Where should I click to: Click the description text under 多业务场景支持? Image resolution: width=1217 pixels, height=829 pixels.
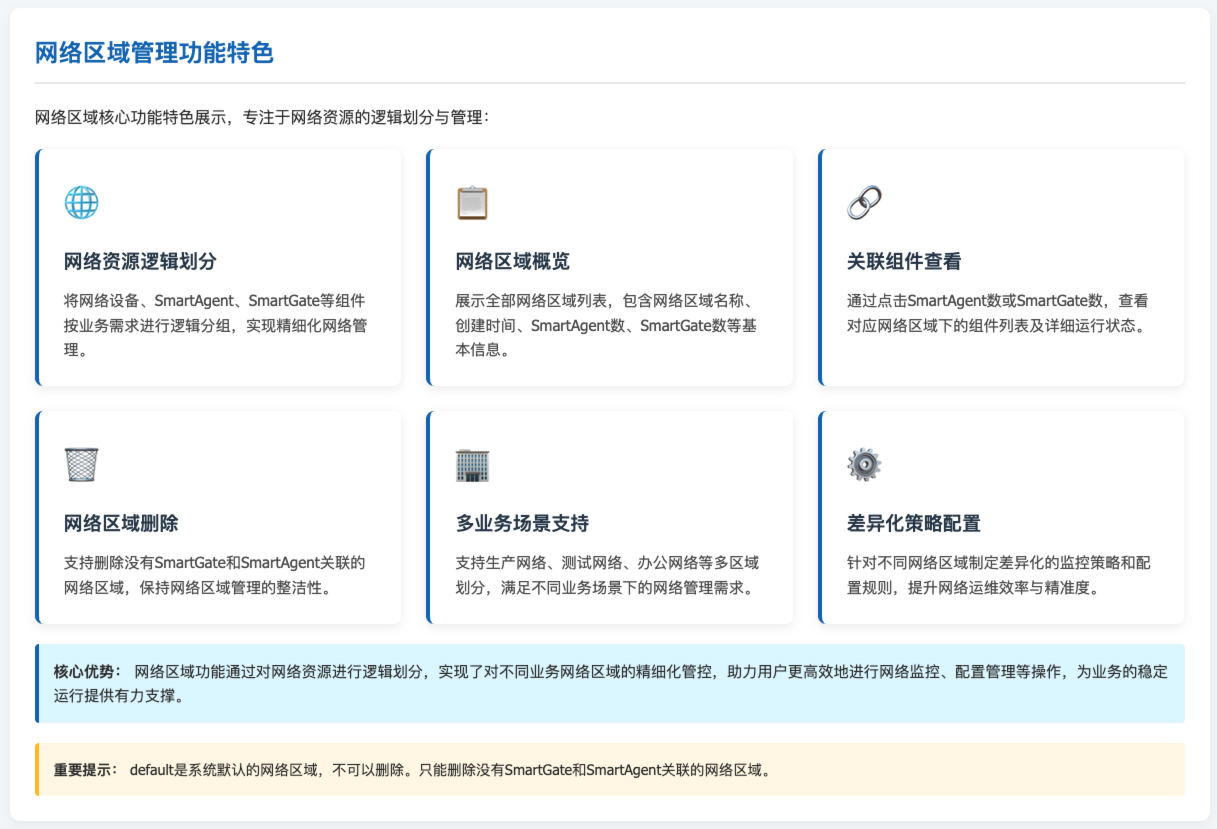pyautogui.click(x=607, y=575)
